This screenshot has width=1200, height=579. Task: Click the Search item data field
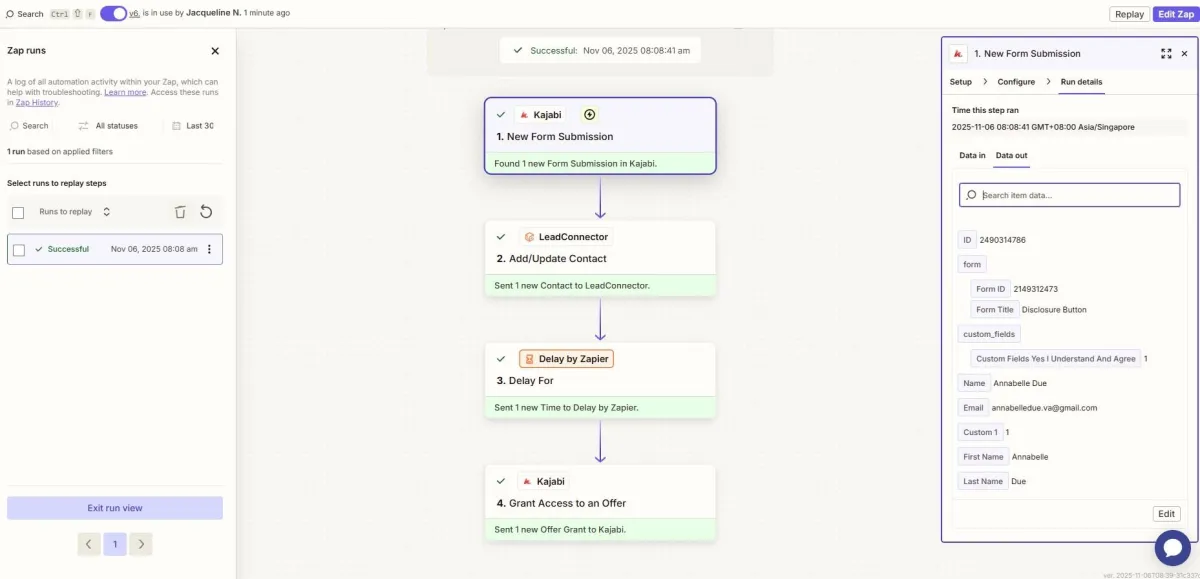[x=1070, y=195]
